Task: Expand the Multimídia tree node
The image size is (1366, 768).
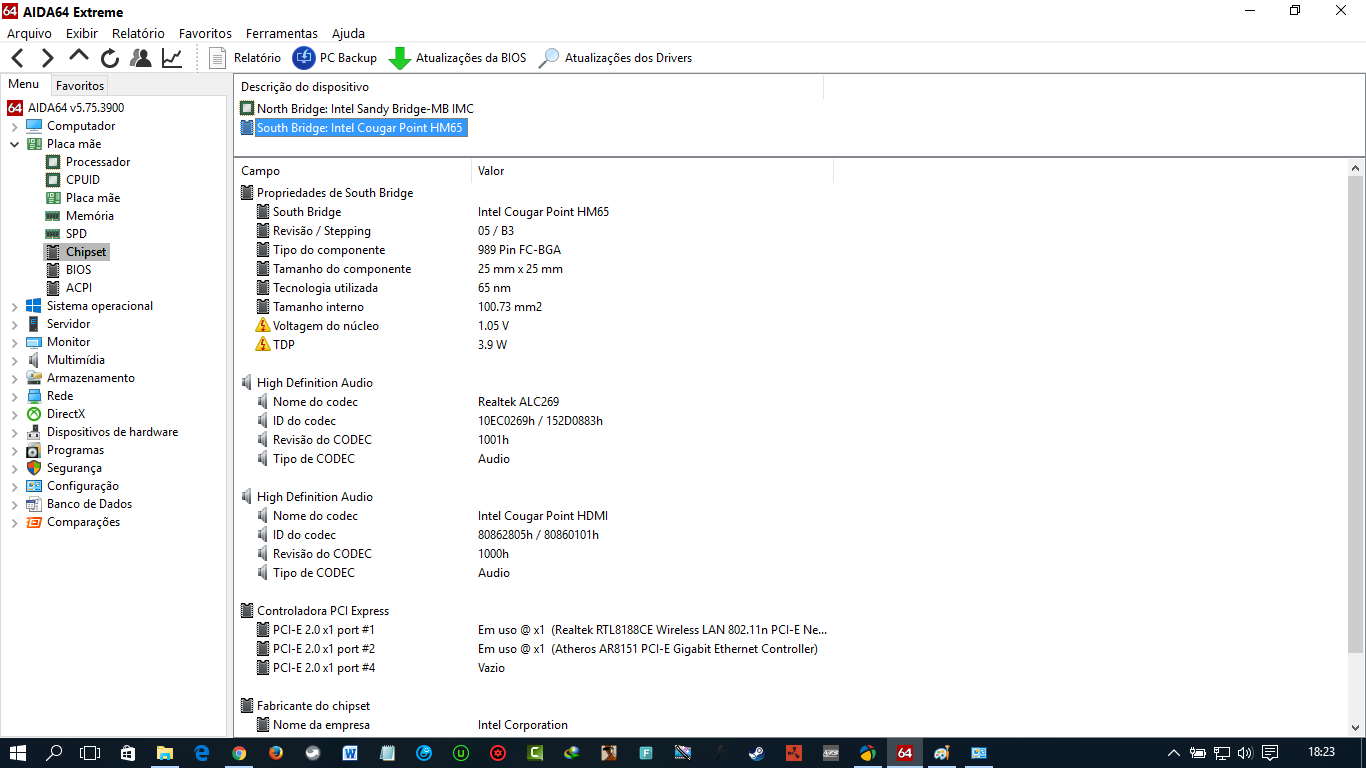Action: coord(15,360)
